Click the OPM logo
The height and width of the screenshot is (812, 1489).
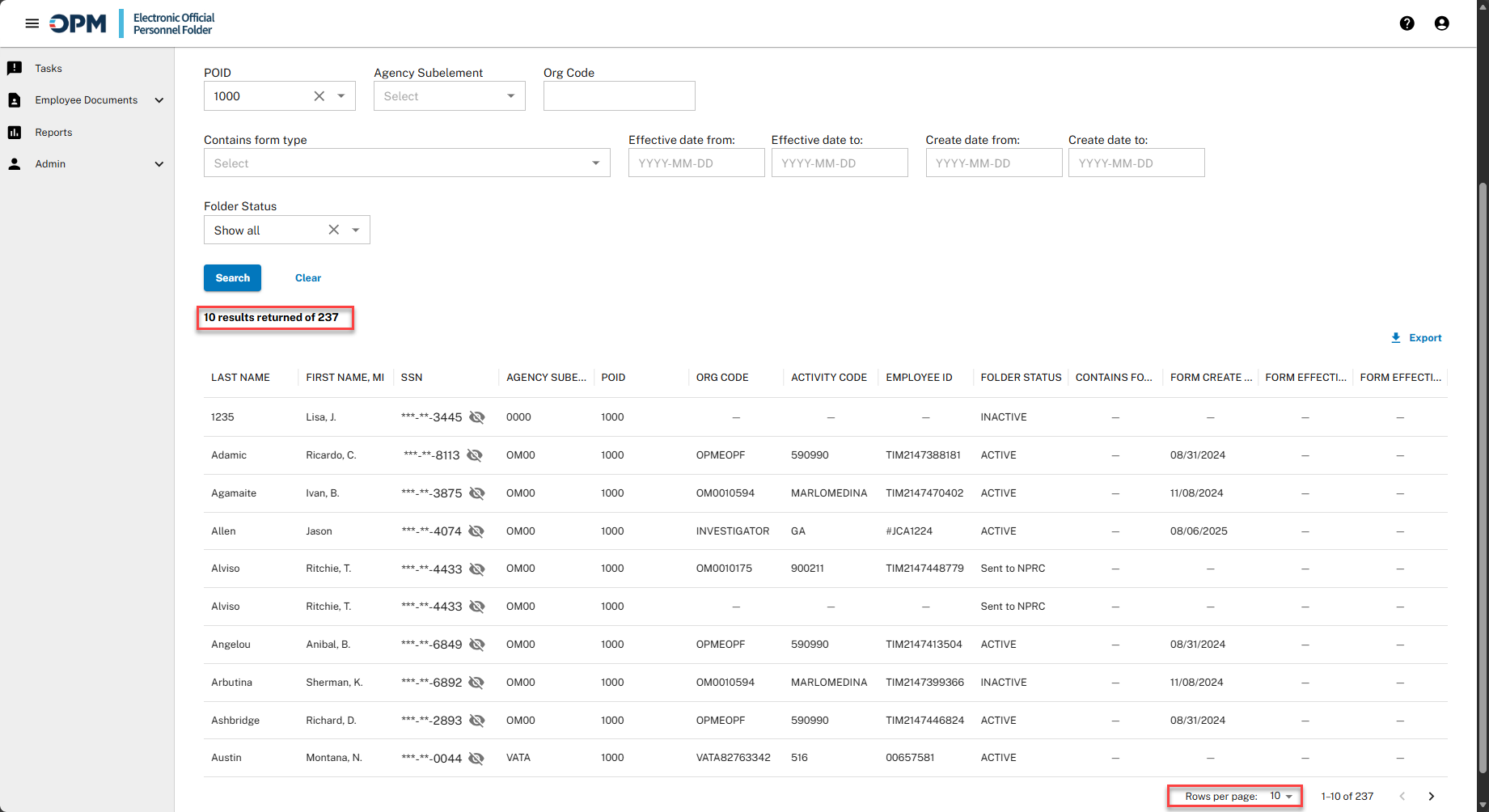point(78,23)
